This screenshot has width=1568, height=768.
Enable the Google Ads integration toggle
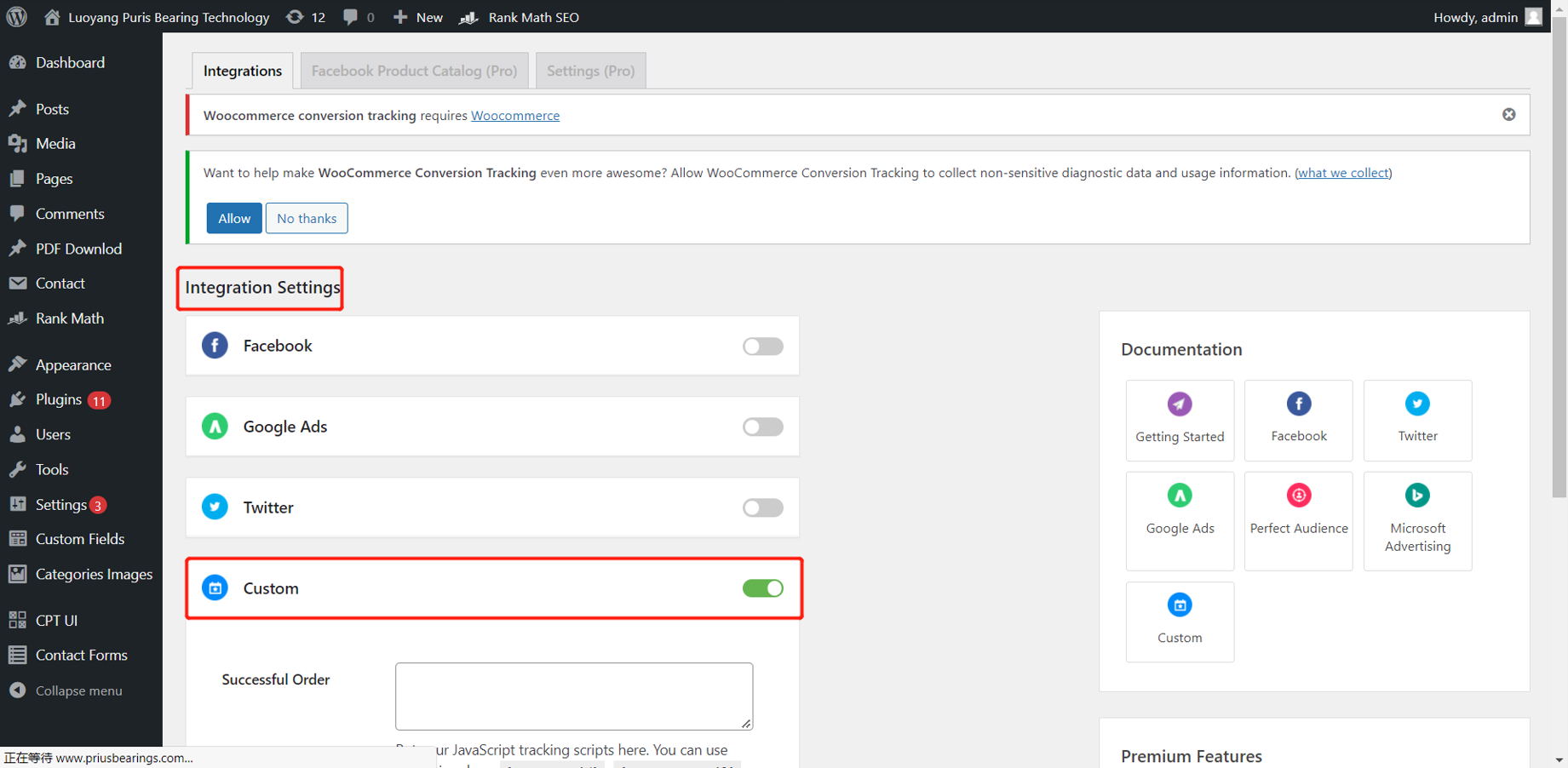[x=762, y=427]
